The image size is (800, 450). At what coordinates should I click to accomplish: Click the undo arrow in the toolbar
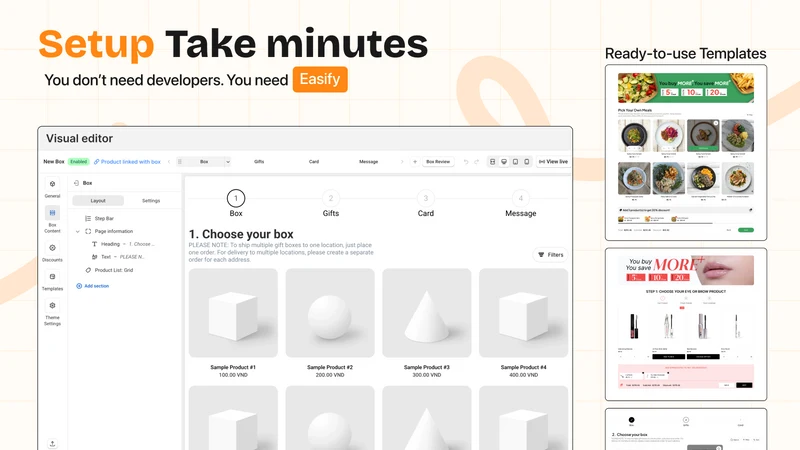pyautogui.click(x=466, y=162)
